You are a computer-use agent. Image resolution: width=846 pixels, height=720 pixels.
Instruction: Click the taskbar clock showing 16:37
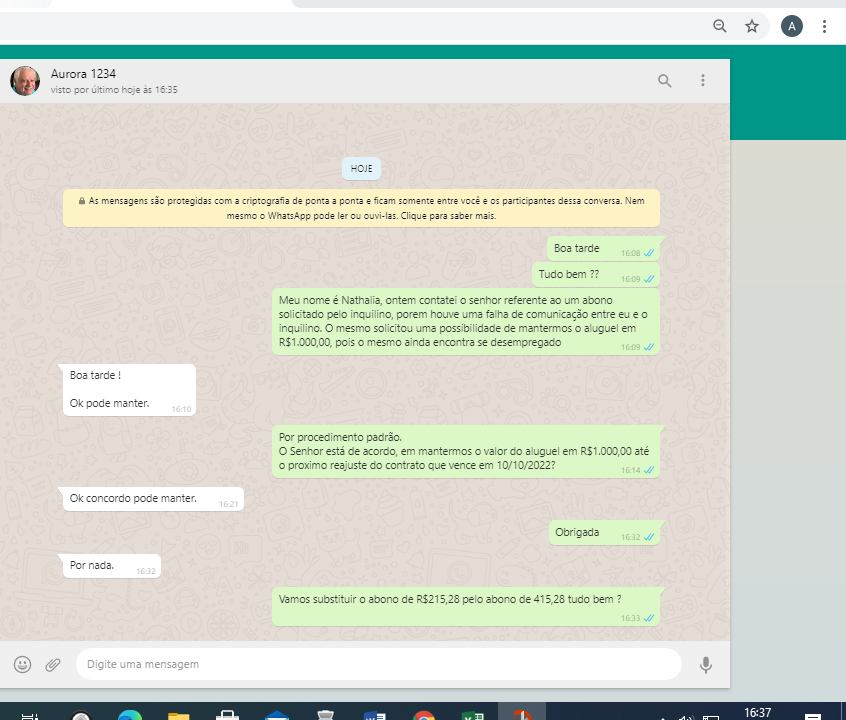[x=758, y=713]
